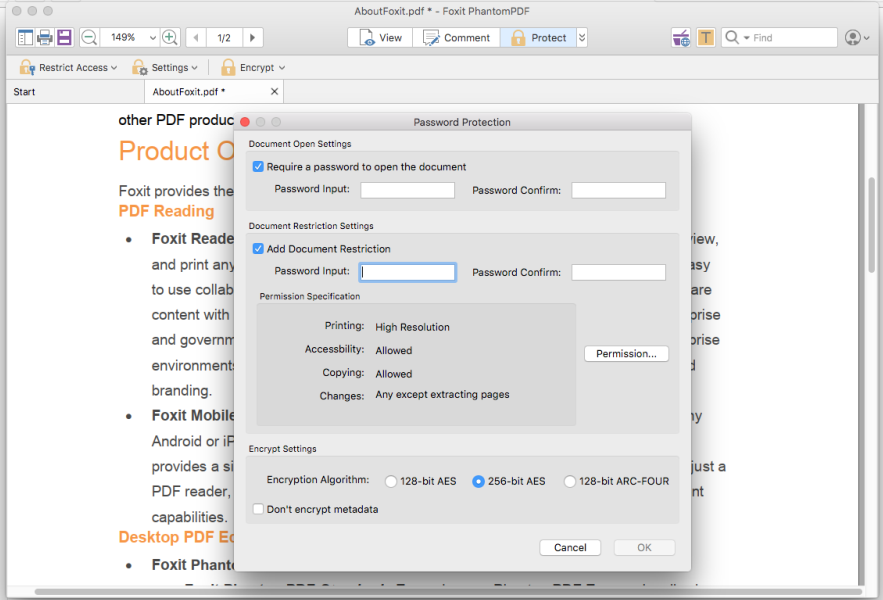Screen dimensions: 883x600
Task: Open the Find options dropdown arrow
Action: click(747, 38)
